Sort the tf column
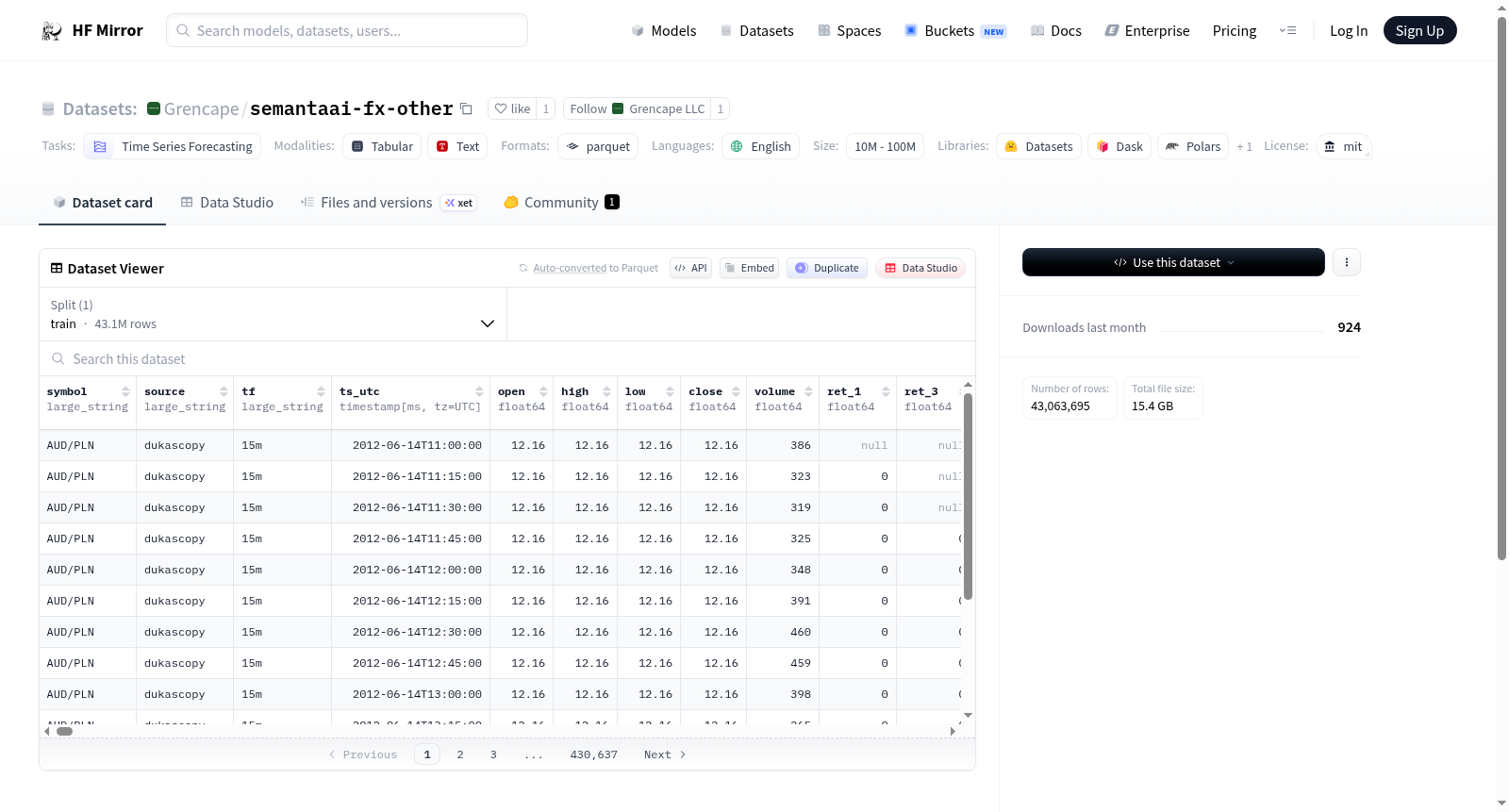The height and width of the screenshot is (812, 1509). pyautogui.click(x=321, y=391)
